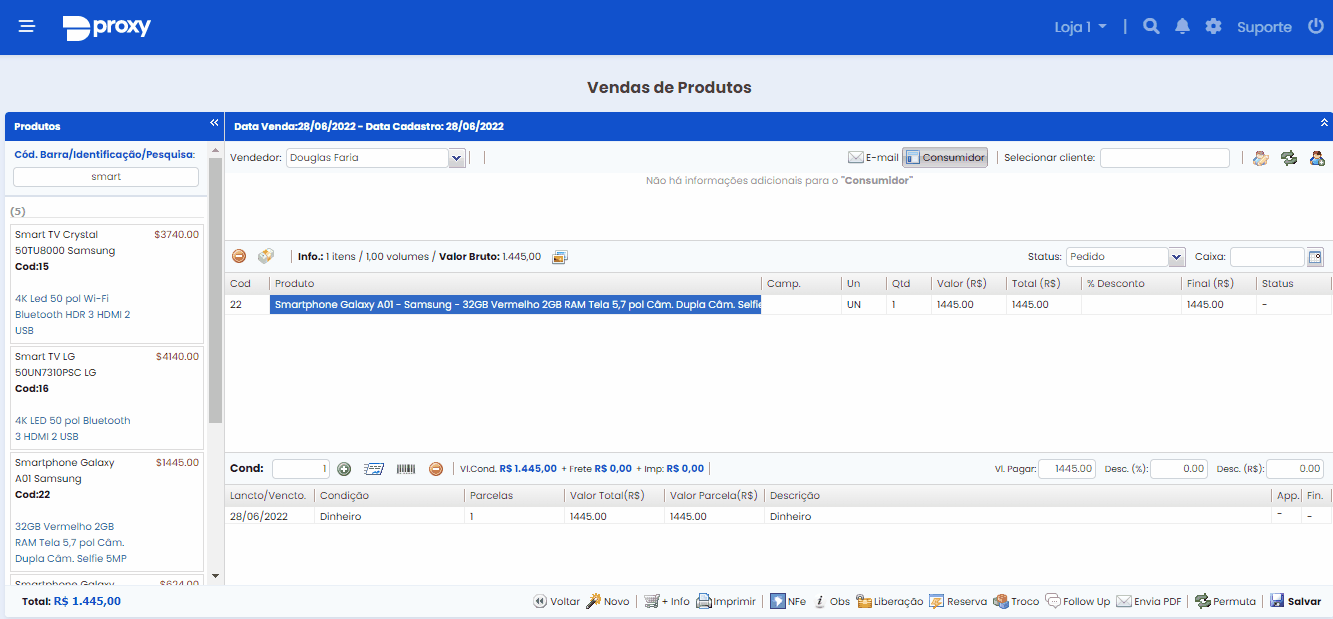Click the Valor Total(R$) column header
The width and height of the screenshot is (1333, 619).
[x=614, y=496]
